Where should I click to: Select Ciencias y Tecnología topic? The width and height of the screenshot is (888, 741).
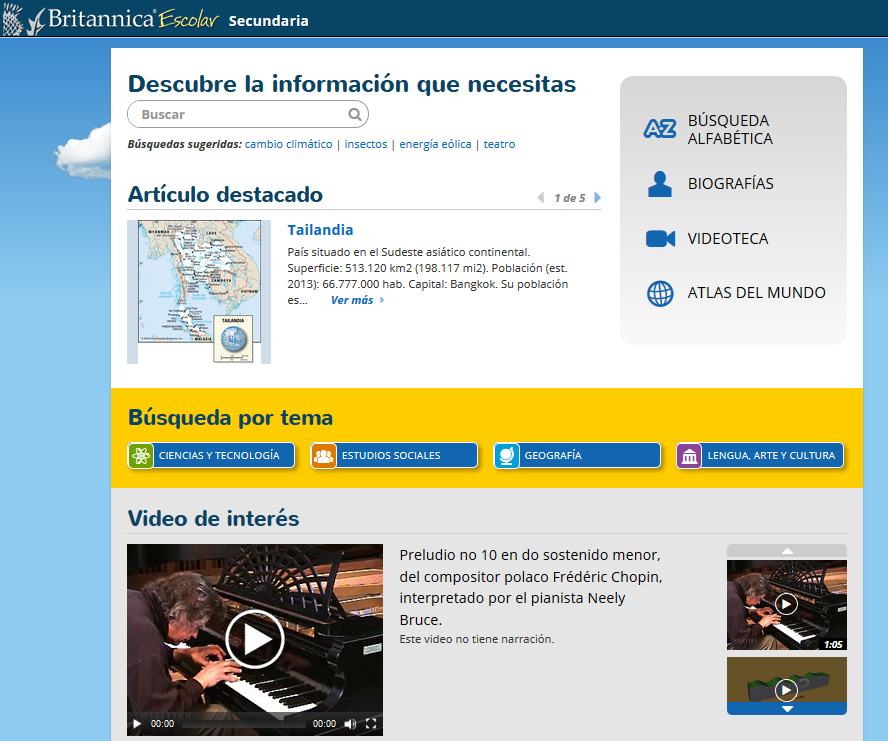tap(211, 456)
